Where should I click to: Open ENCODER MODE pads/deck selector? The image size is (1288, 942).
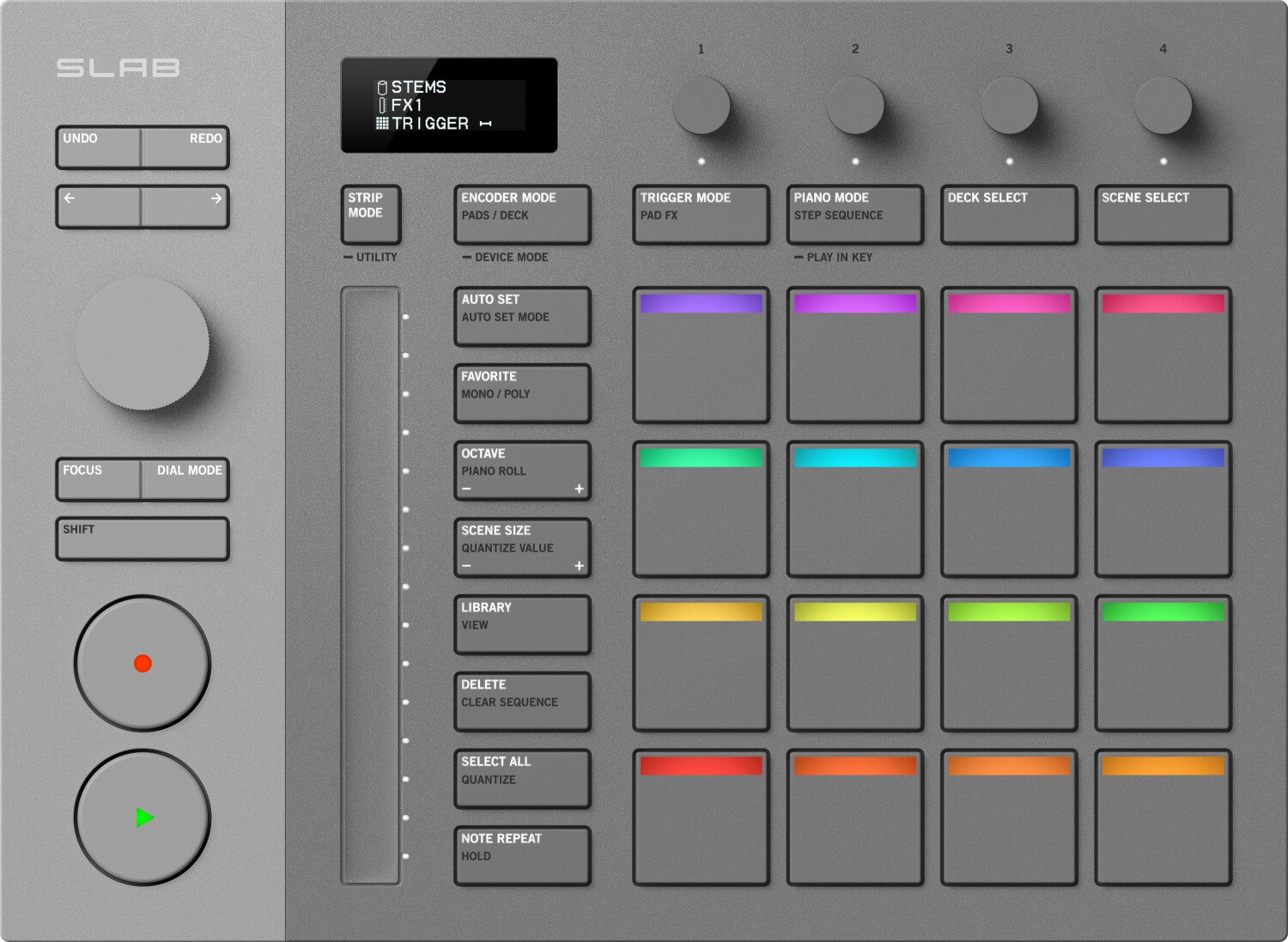521,215
